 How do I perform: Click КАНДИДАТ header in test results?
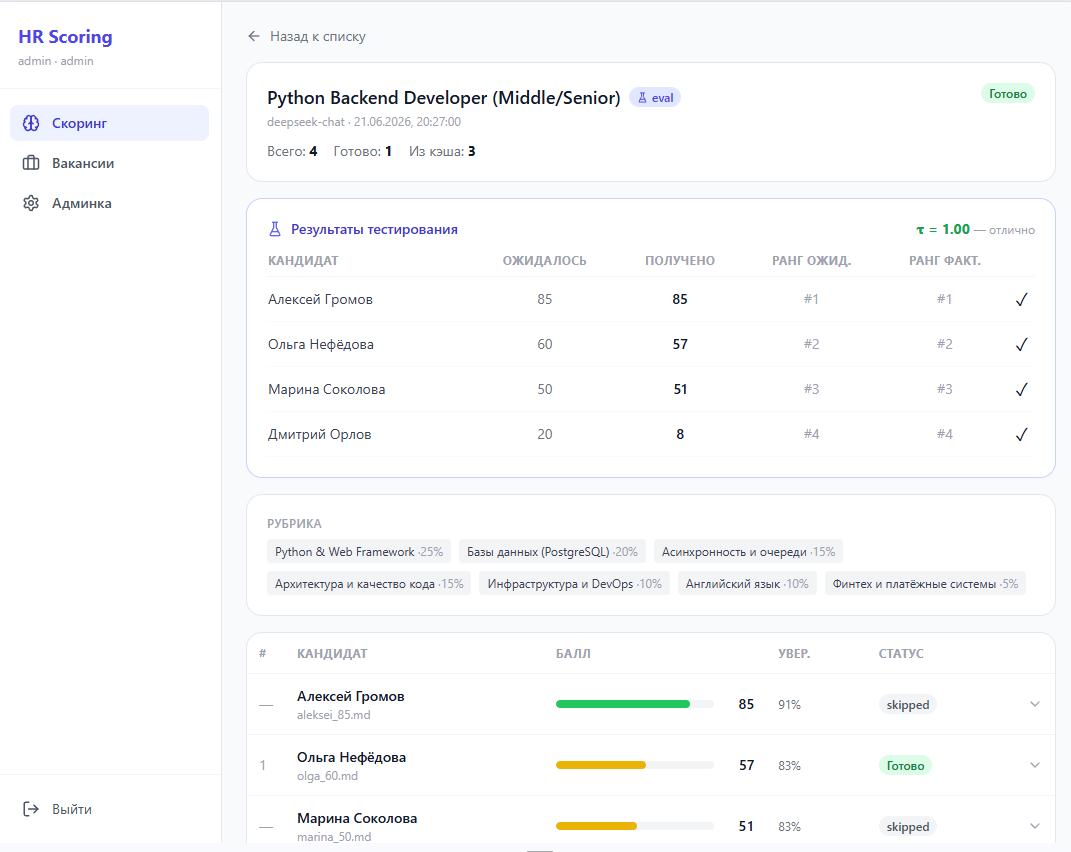coord(303,261)
